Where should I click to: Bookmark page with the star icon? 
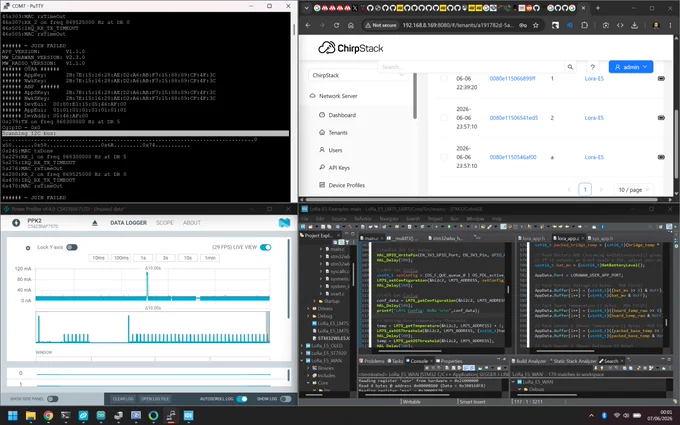(536, 26)
